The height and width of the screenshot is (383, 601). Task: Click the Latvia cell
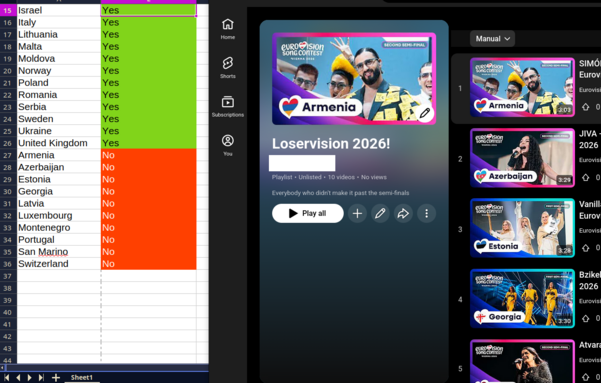(59, 204)
